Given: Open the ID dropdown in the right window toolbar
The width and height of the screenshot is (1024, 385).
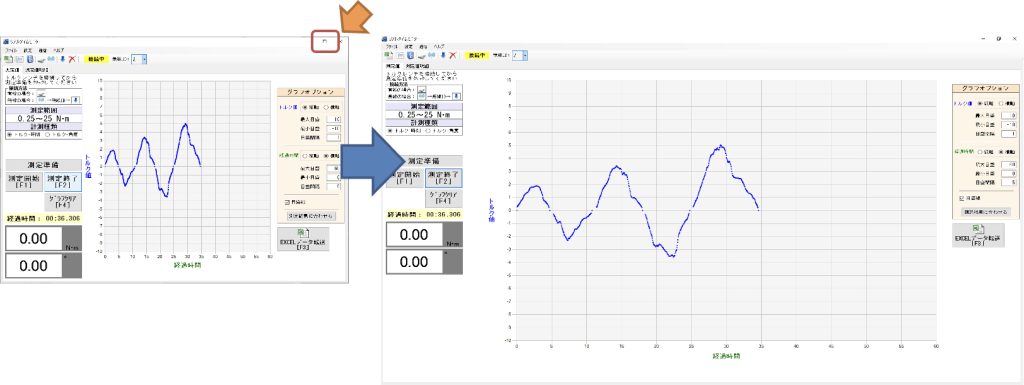Looking at the screenshot, I should (524, 56).
